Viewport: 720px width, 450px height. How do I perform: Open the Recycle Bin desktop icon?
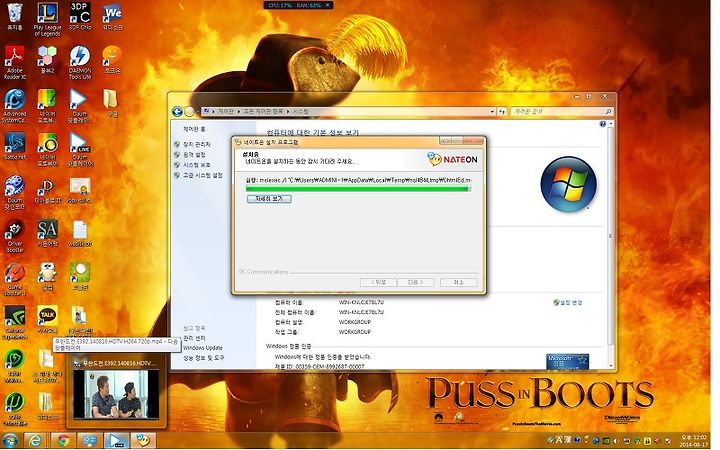click(15, 16)
